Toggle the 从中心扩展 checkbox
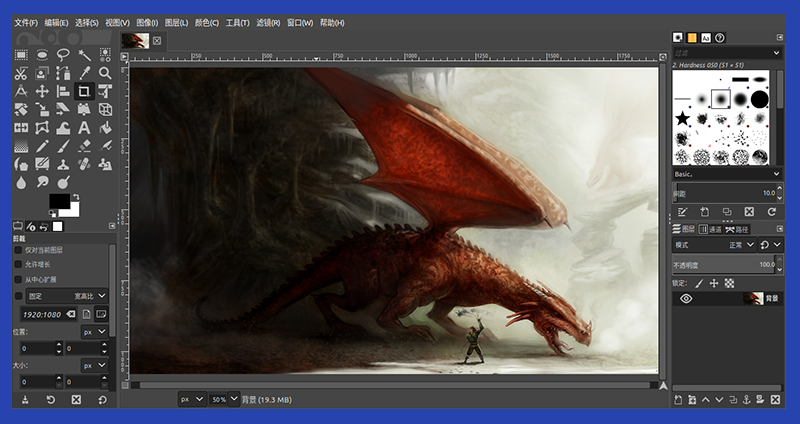Viewport: 800px width, 424px height. click(18, 278)
